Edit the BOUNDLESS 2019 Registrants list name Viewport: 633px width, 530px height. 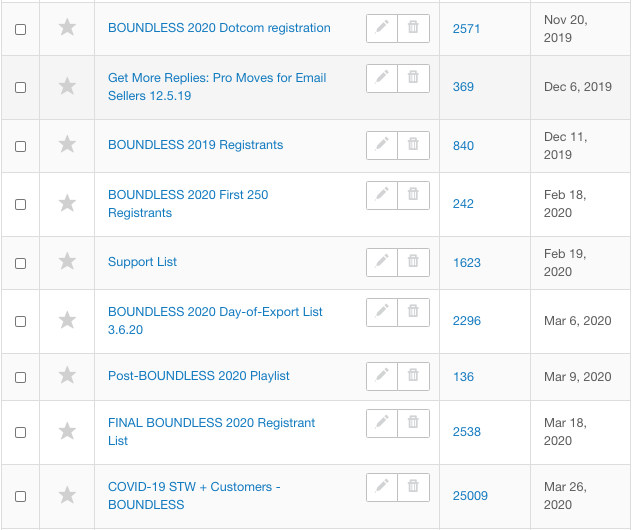(x=382, y=145)
